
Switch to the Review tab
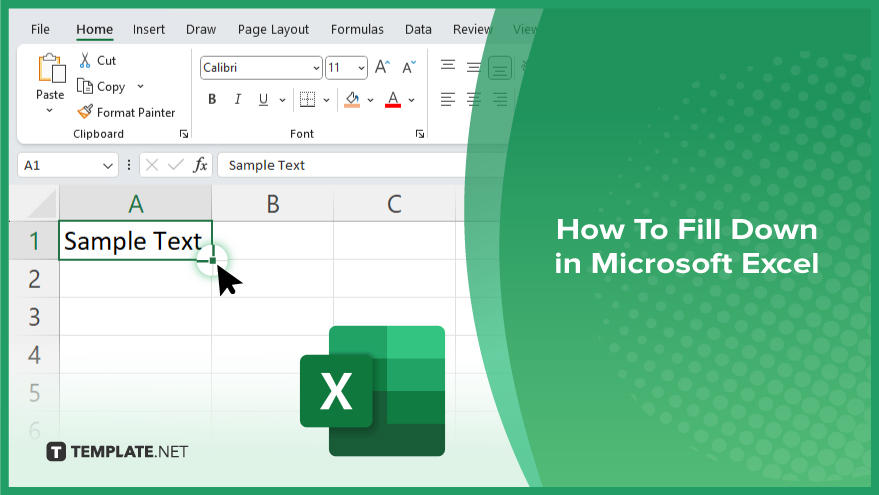click(472, 29)
